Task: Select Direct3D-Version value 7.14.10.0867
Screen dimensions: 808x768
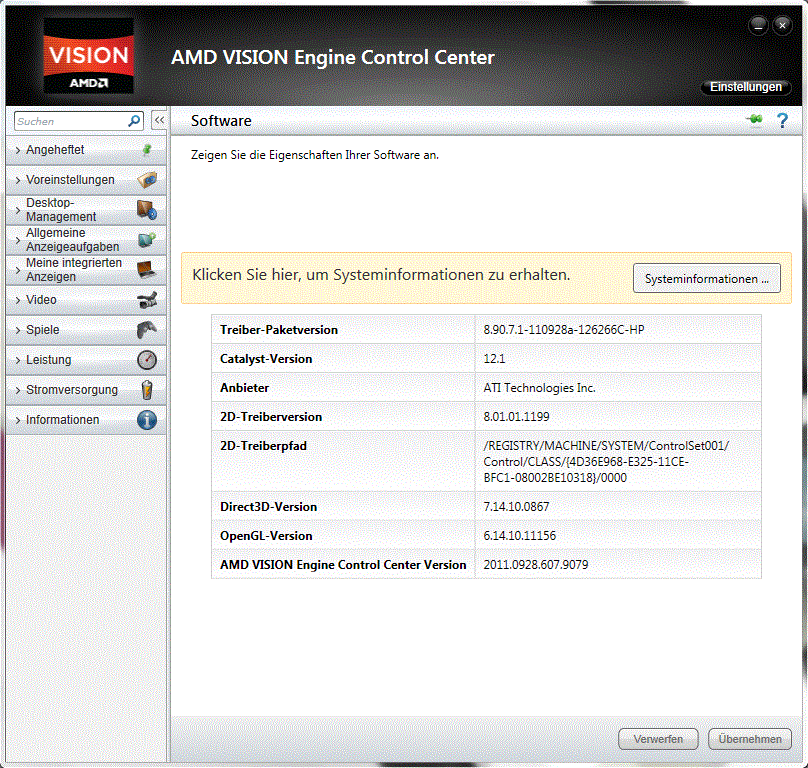Action: (x=516, y=507)
